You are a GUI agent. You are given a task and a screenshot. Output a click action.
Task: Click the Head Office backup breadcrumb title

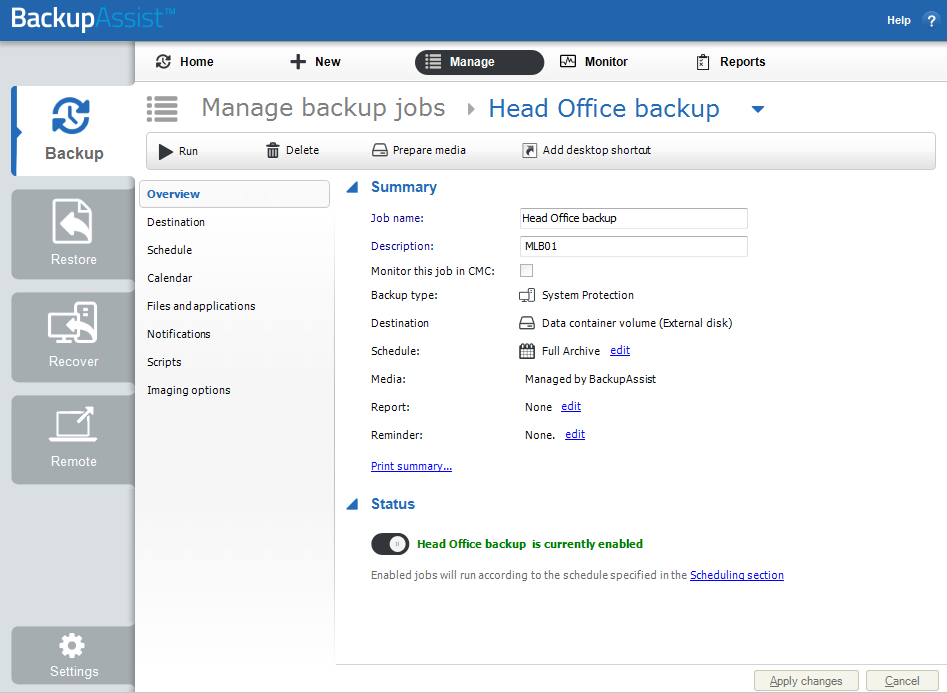click(604, 109)
